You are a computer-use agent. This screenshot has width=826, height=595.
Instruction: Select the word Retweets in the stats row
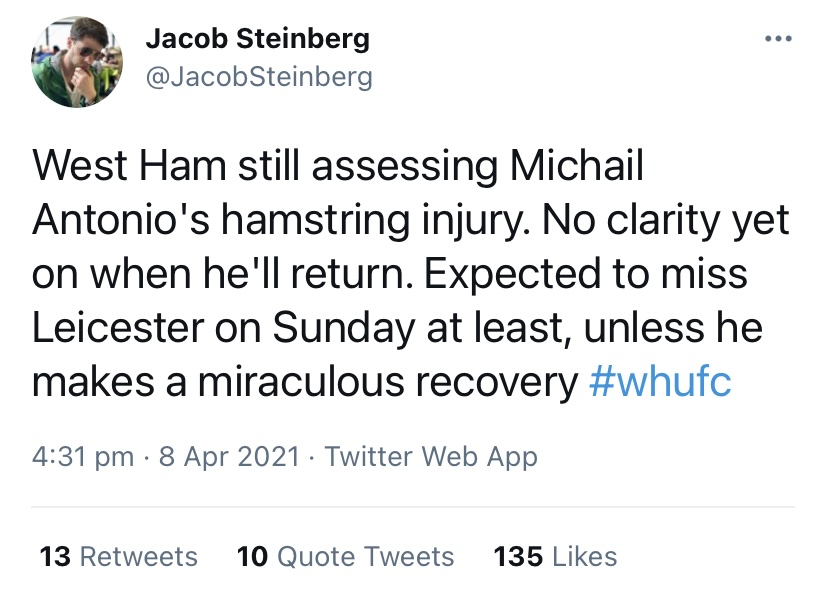tap(139, 557)
